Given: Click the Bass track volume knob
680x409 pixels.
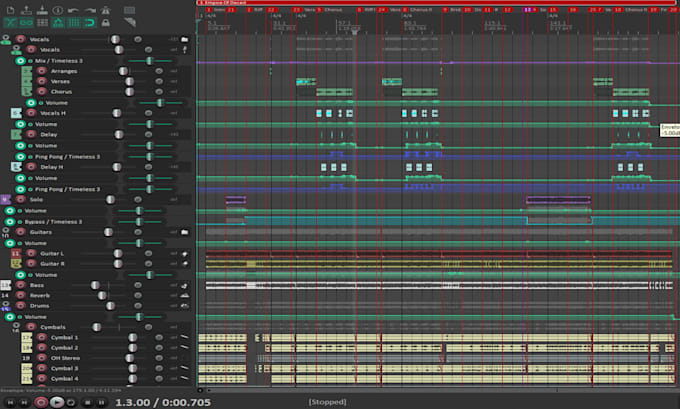Looking at the screenshot, I should pos(95,285).
